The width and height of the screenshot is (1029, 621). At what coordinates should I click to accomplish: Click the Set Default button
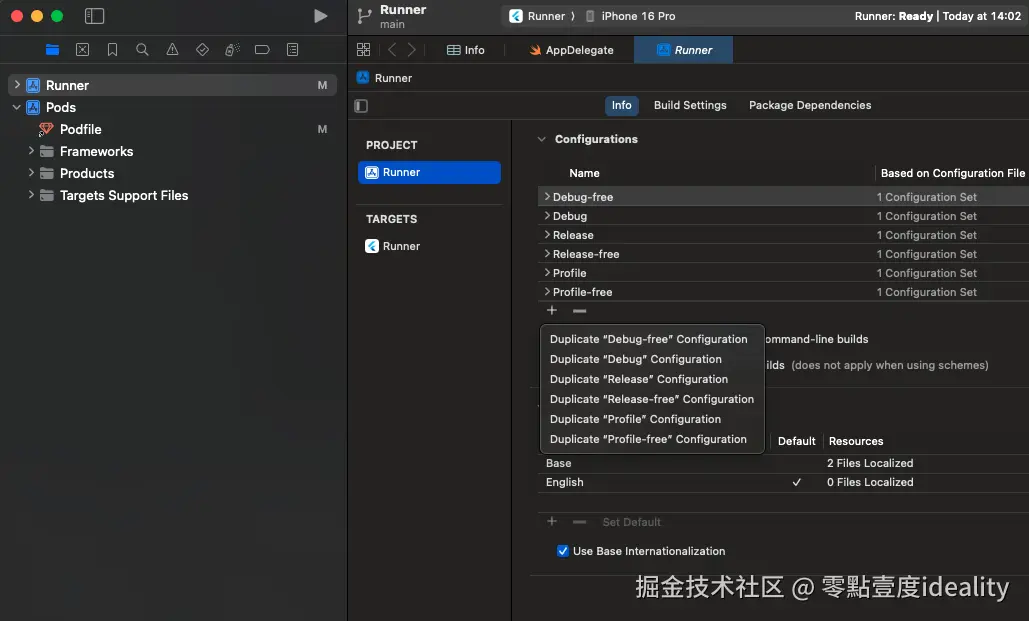[x=631, y=522]
